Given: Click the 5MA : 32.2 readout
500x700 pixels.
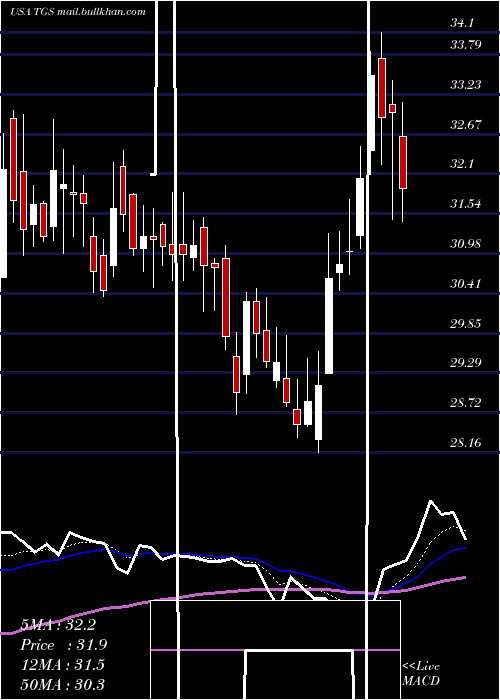Looking at the screenshot, I should [x=58, y=625].
